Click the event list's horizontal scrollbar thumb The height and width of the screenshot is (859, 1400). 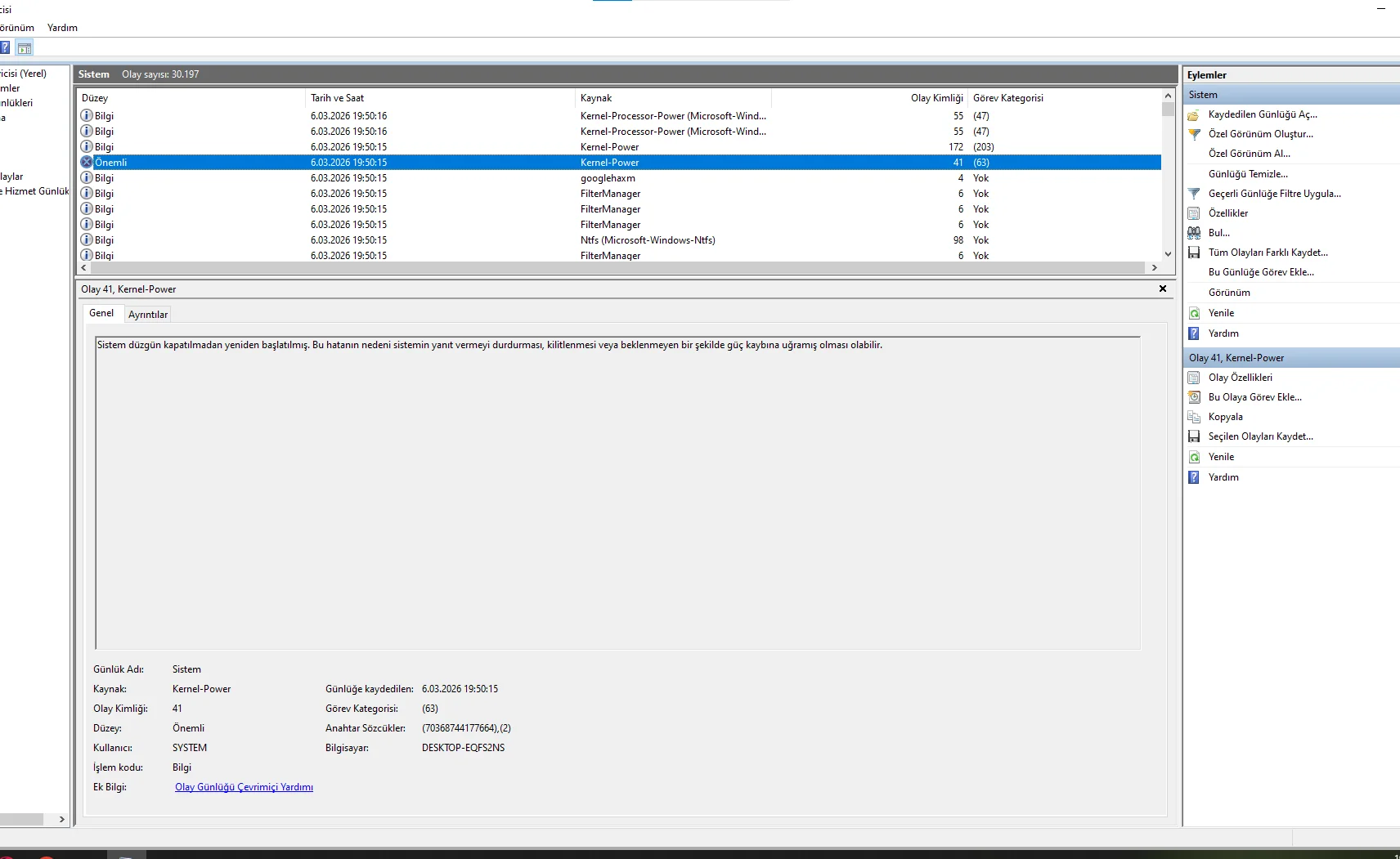(617, 267)
